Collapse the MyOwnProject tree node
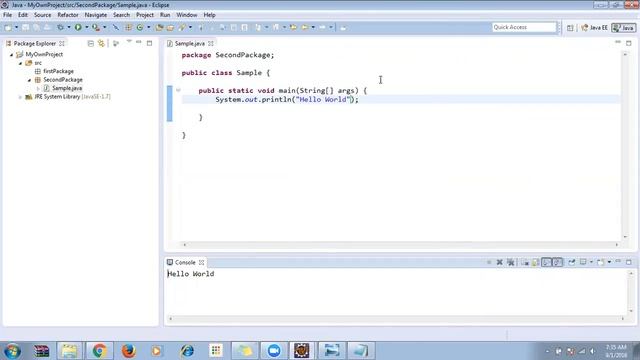The width and height of the screenshot is (640, 360). (11, 54)
